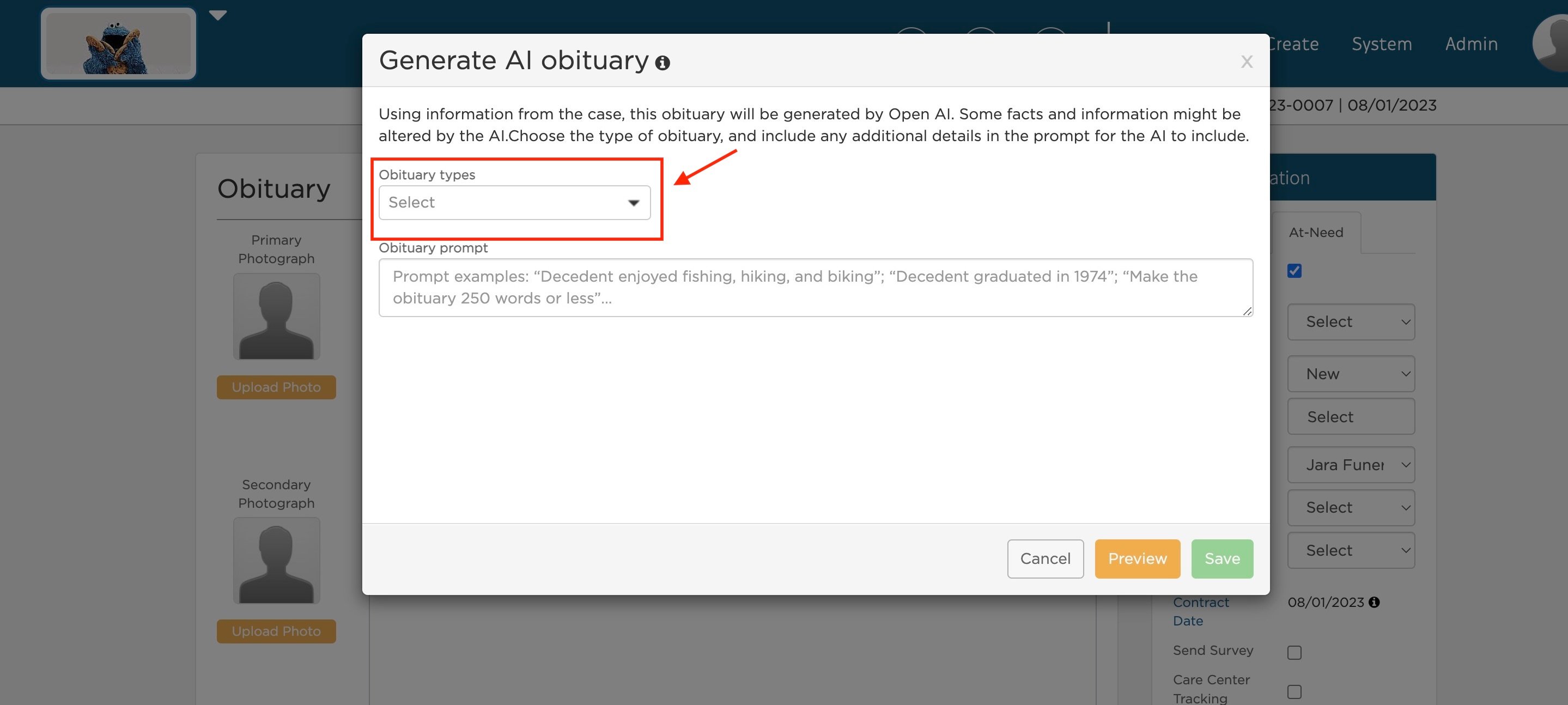The height and width of the screenshot is (705, 1568).
Task: Enable the Send Survey checkbox
Action: [x=1294, y=652]
